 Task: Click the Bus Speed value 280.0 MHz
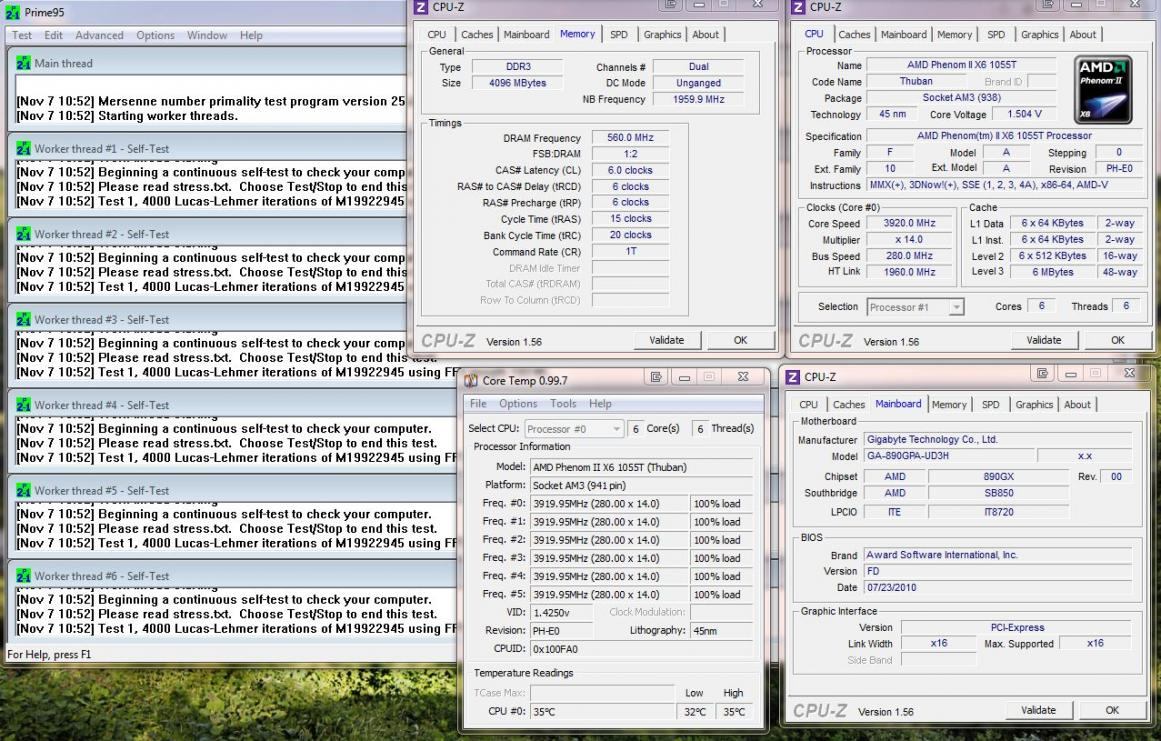(x=909, y=255)
